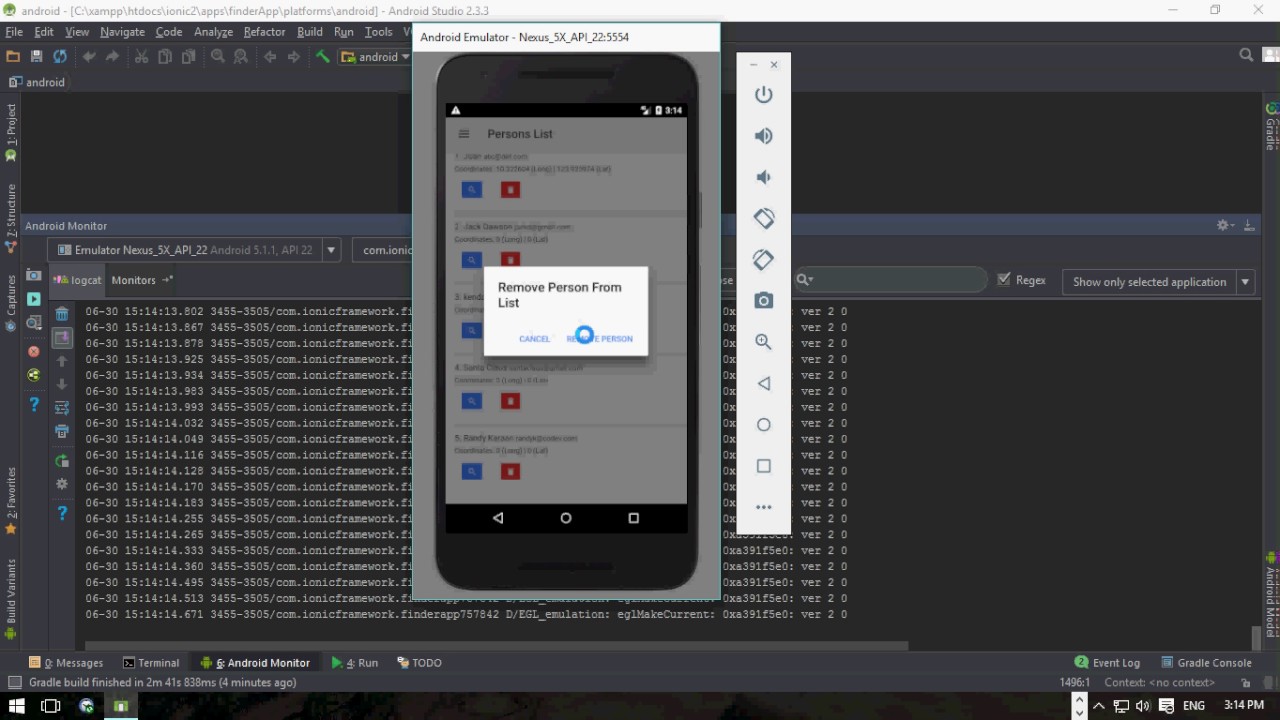Click the Paste toolbar icon
1280x720 pixels.
click(x=188, y=57)
